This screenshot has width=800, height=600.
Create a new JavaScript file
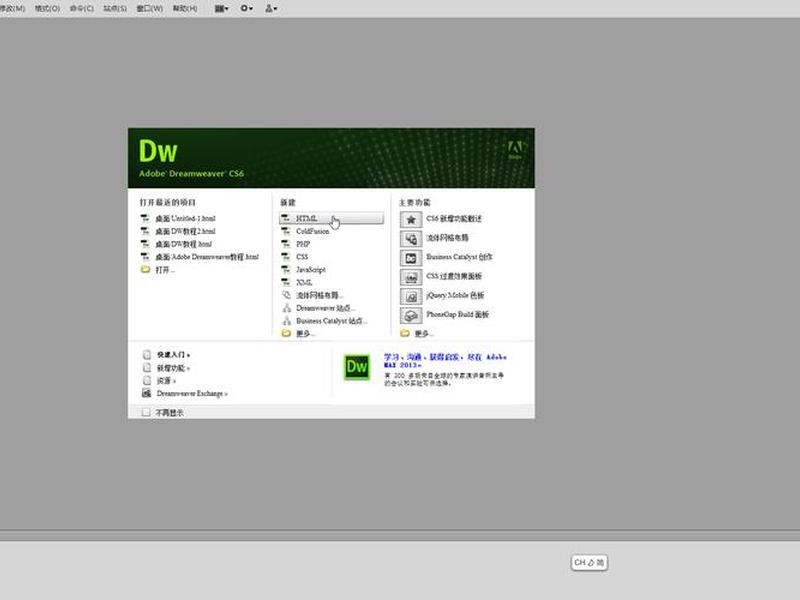coord(311,269)
